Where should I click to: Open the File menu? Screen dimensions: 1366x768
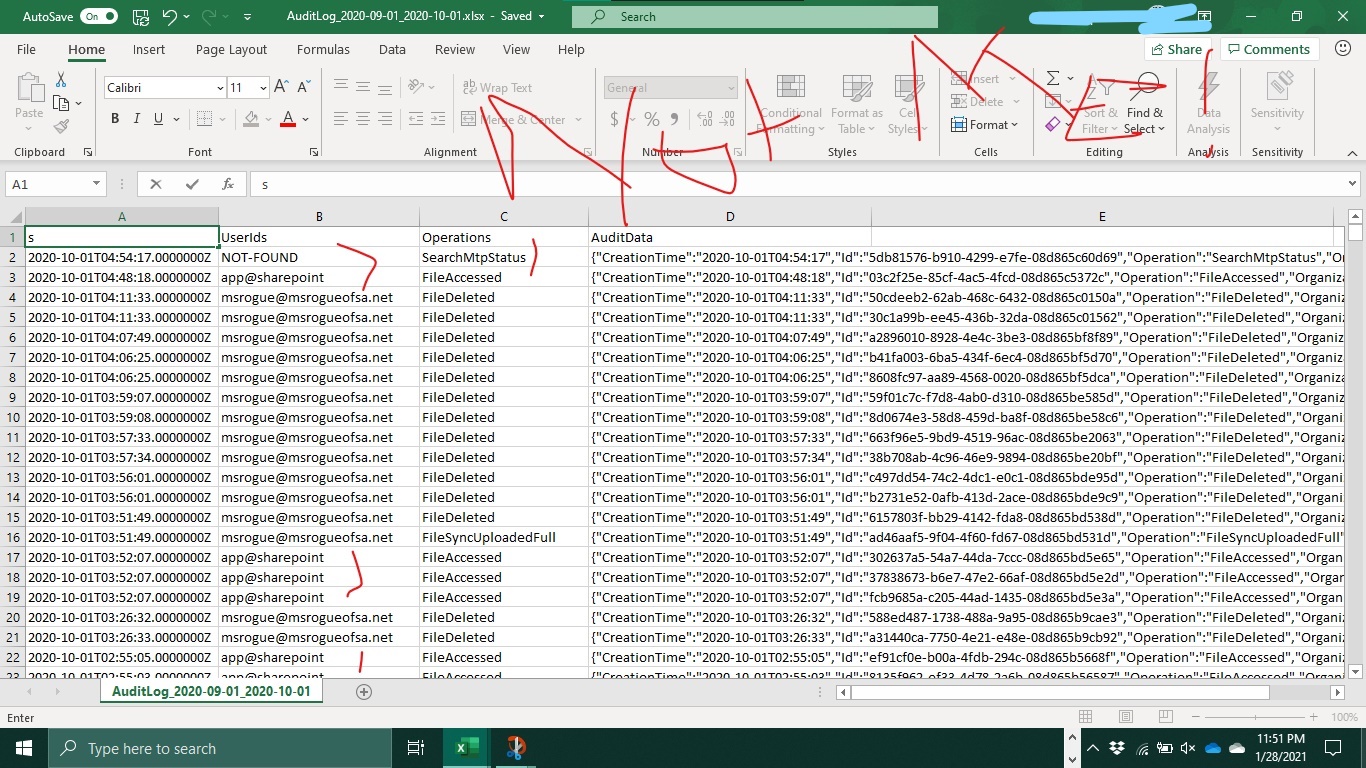pyautogui.click(x=26, y=49)
